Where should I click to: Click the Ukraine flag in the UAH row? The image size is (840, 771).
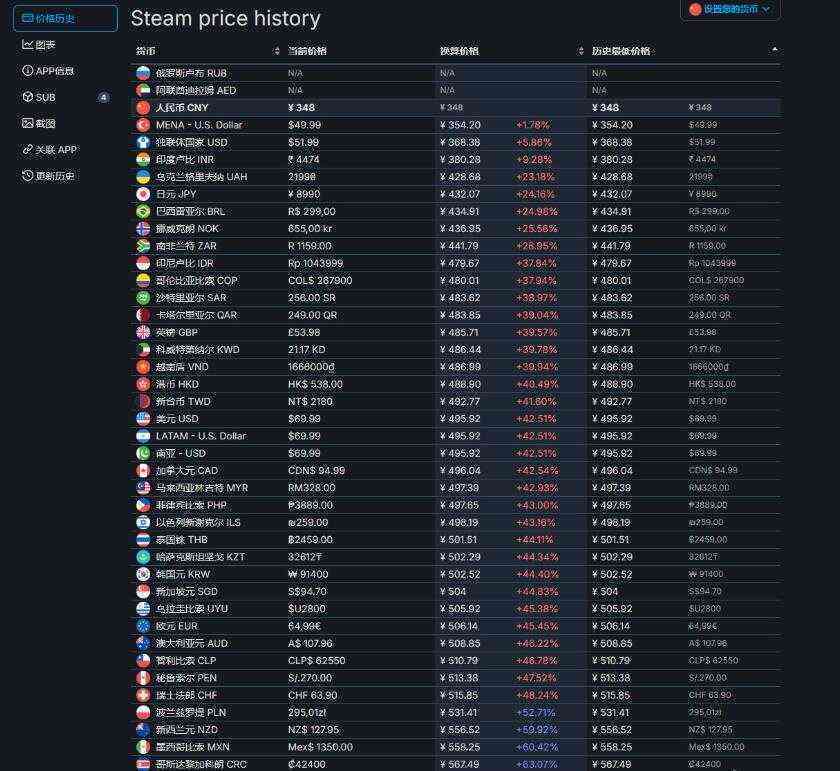tap(143, 177)
